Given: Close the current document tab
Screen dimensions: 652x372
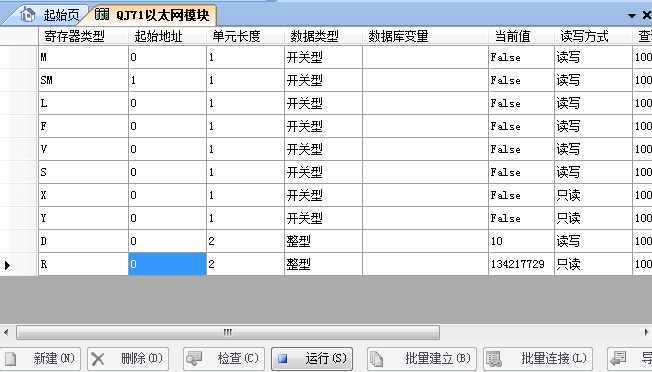Looking at the screenshot, I should point(647,15).
